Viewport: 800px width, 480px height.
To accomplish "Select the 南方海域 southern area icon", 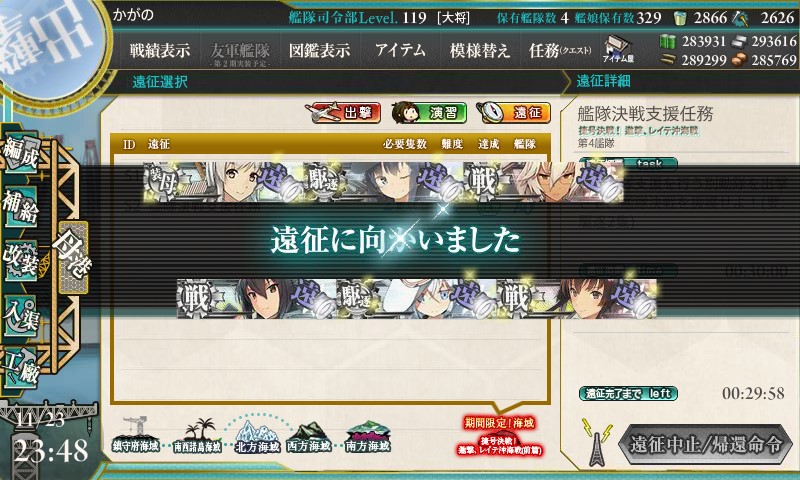I will tap(367, 437).
